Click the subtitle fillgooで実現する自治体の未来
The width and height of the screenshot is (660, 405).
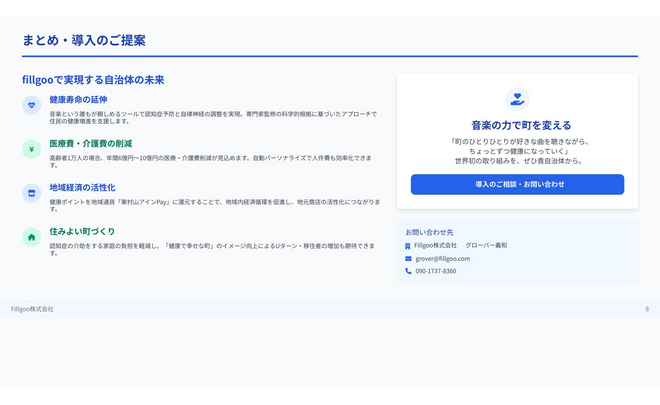[x=93, y=80]
